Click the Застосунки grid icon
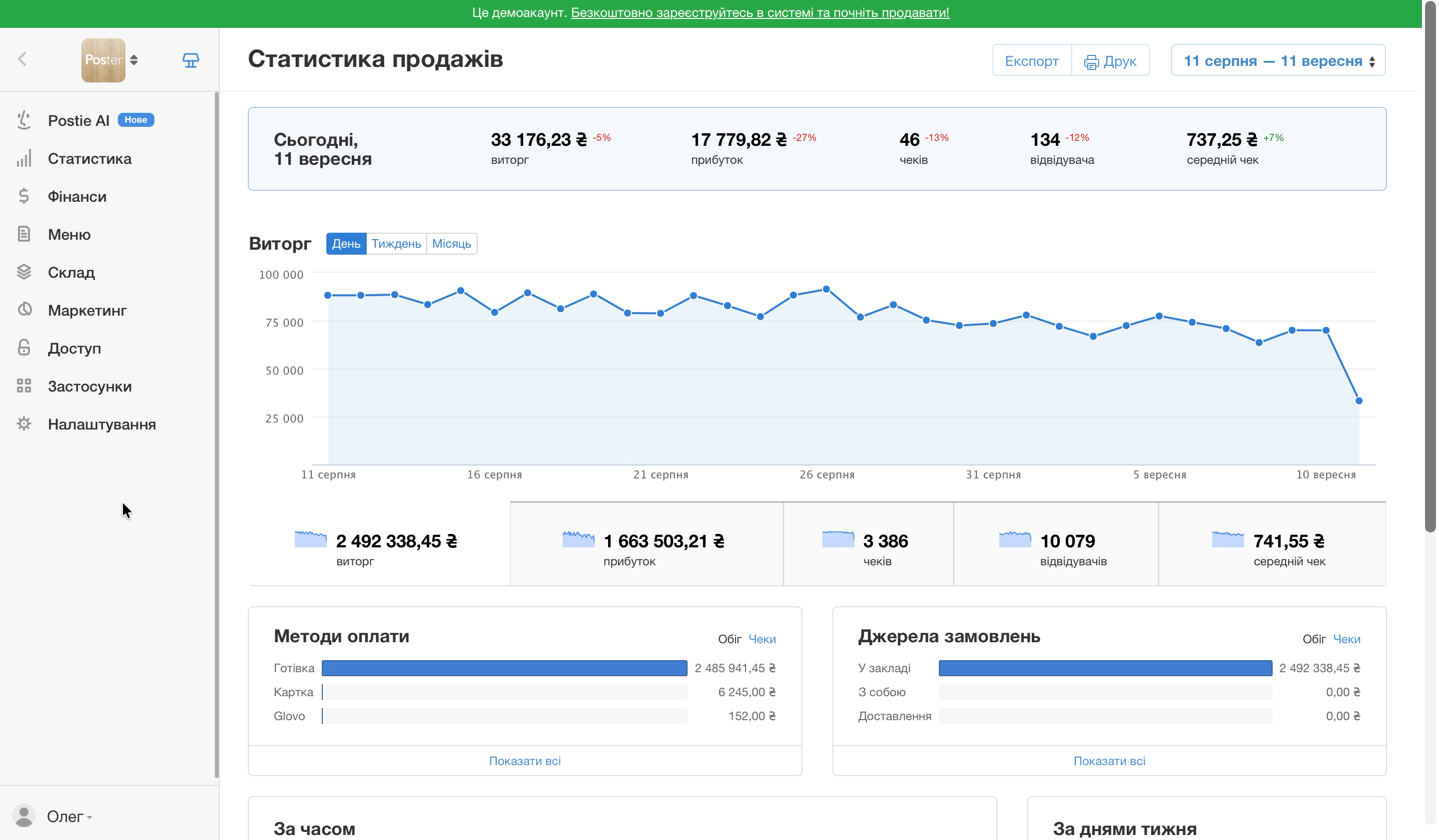The width and height of the screenshot is (1439, 840). point(23,386)
